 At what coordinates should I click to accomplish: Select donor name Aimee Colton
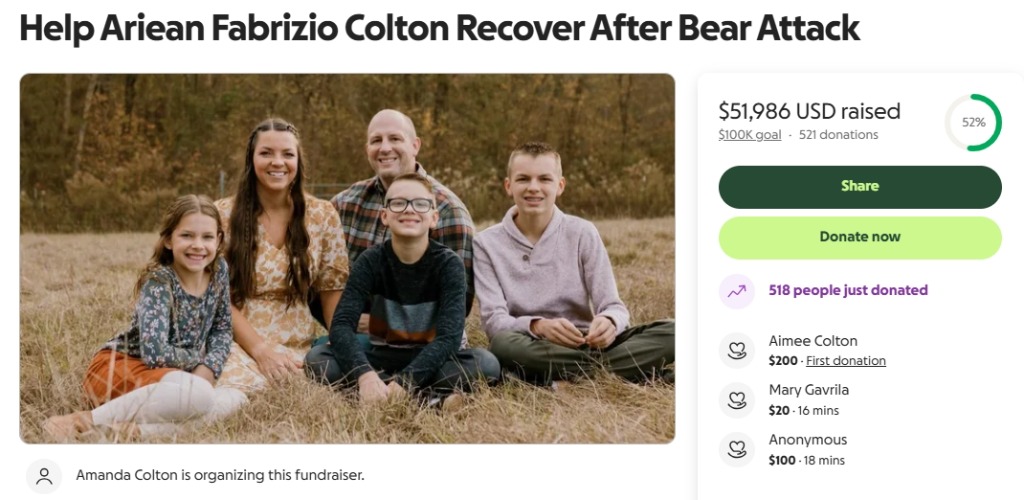point(813,341)
